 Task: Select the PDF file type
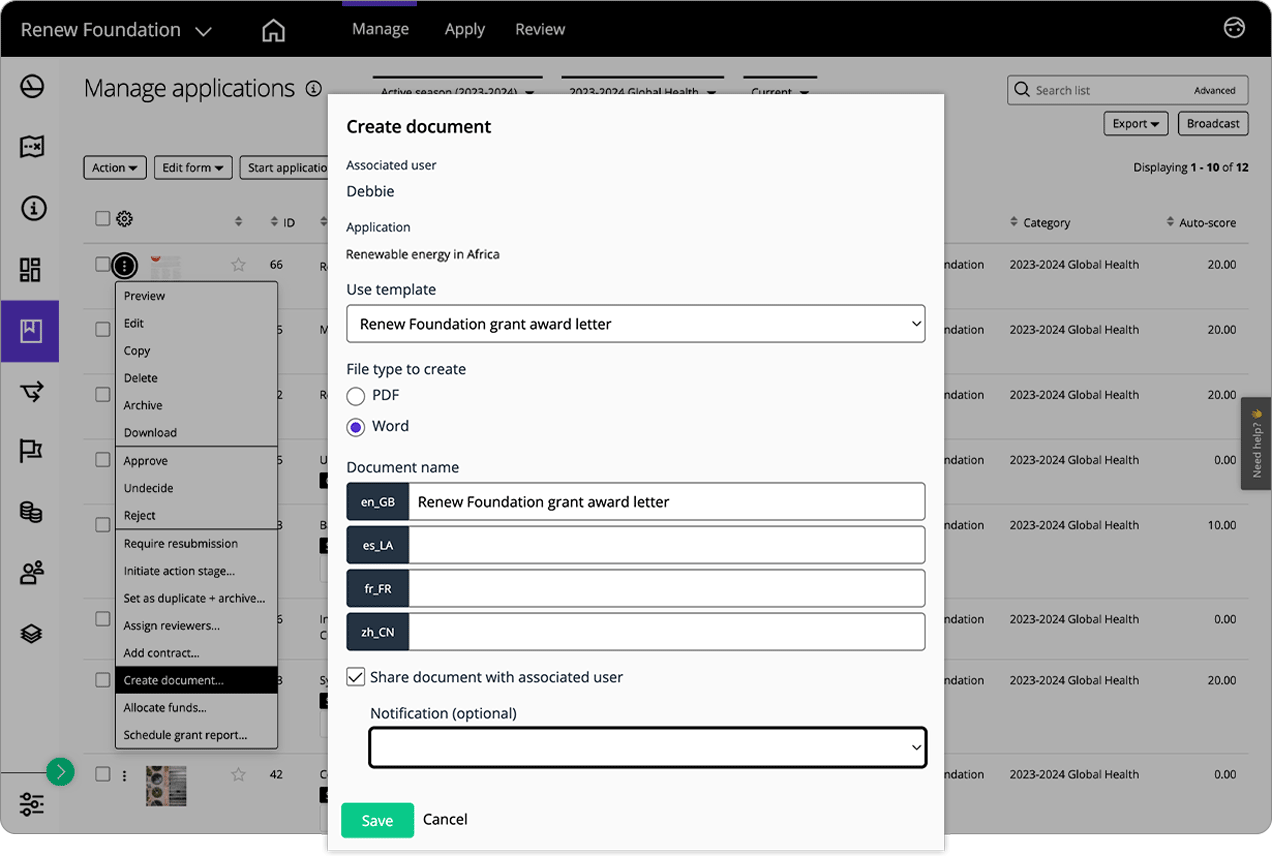(x=356, y=396)
